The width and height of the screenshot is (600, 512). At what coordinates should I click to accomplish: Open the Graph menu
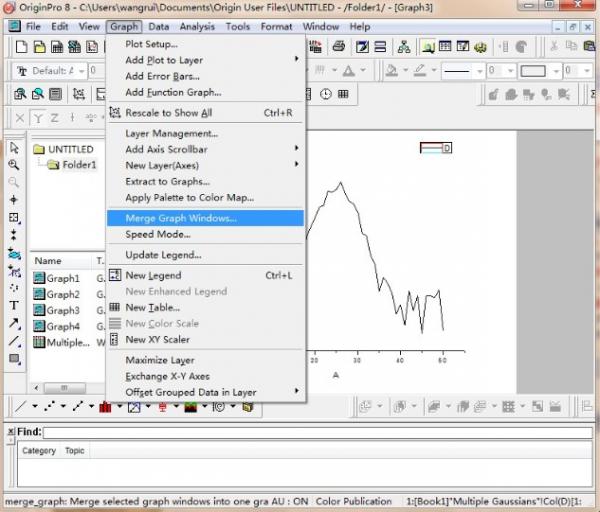click(124, 27)
